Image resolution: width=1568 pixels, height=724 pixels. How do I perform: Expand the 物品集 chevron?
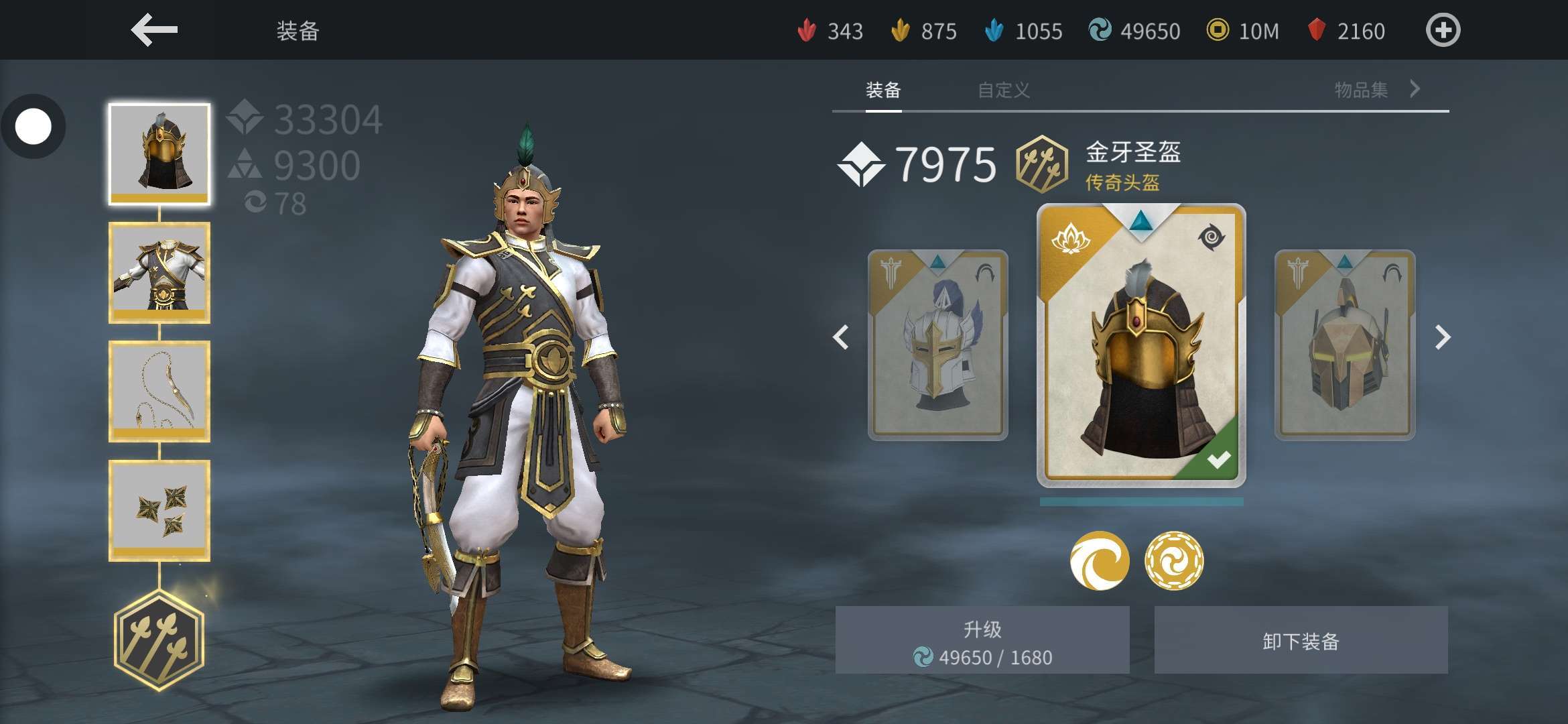pos(1415,88)
